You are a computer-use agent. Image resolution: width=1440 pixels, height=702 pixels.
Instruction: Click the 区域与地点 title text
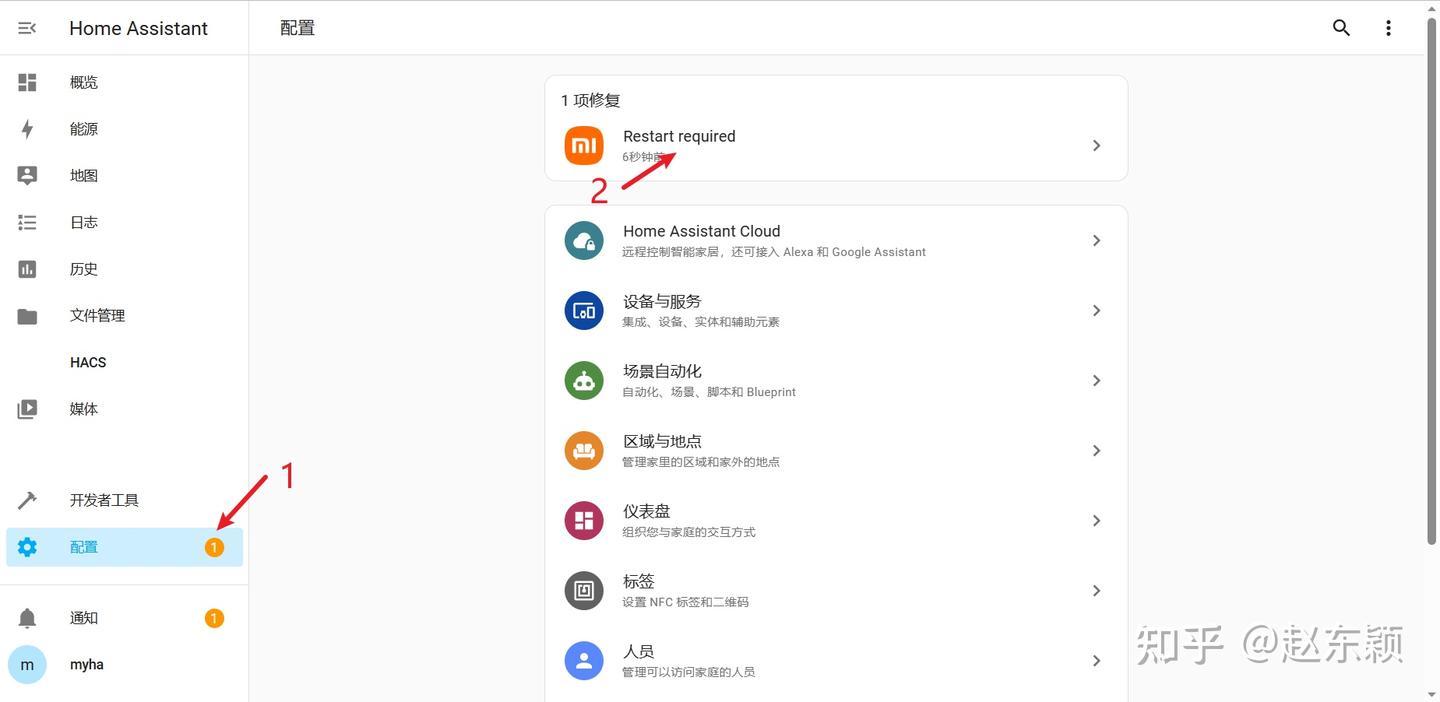coord(662,441)
